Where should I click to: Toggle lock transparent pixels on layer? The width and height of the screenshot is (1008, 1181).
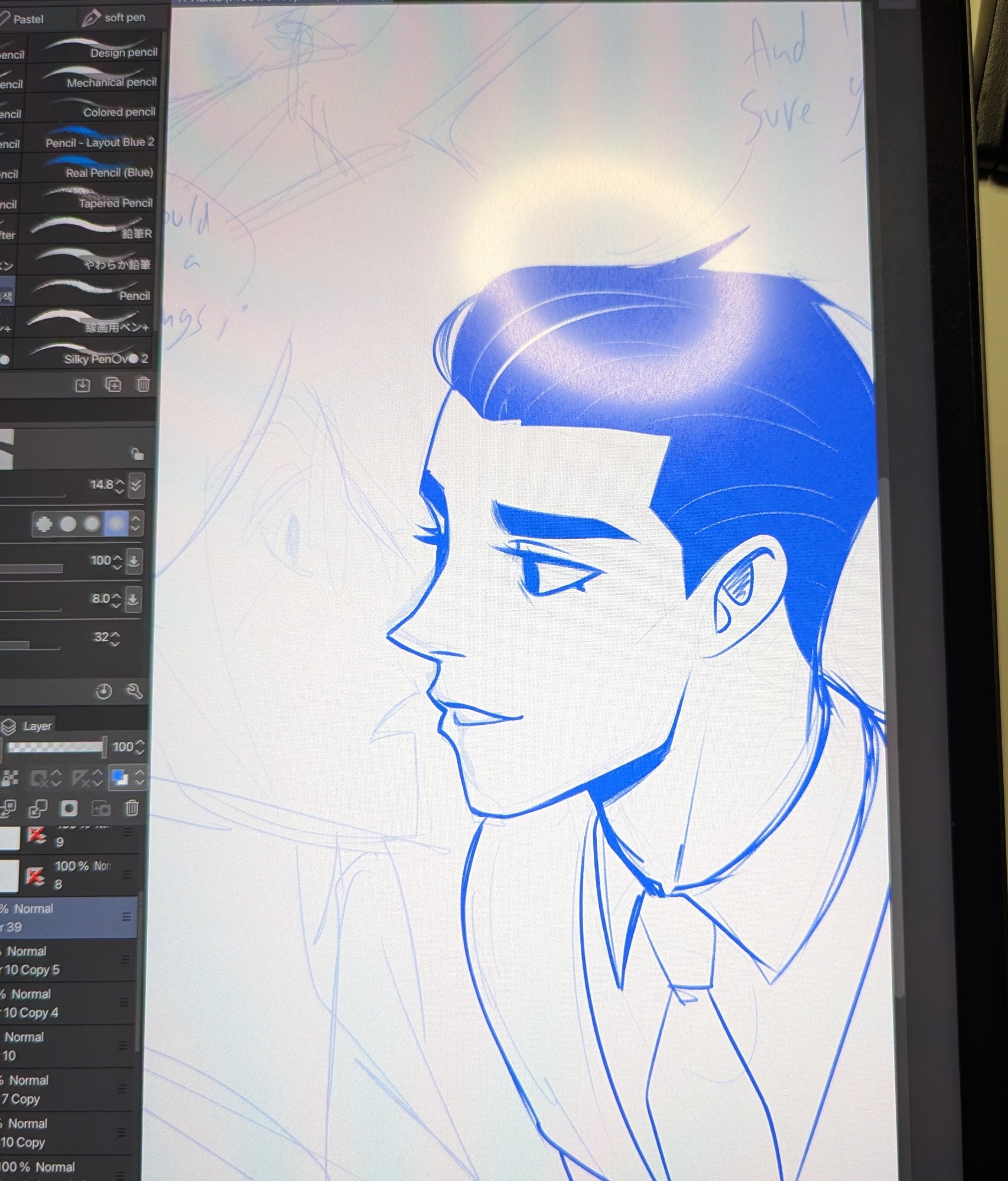pos(10,778)
